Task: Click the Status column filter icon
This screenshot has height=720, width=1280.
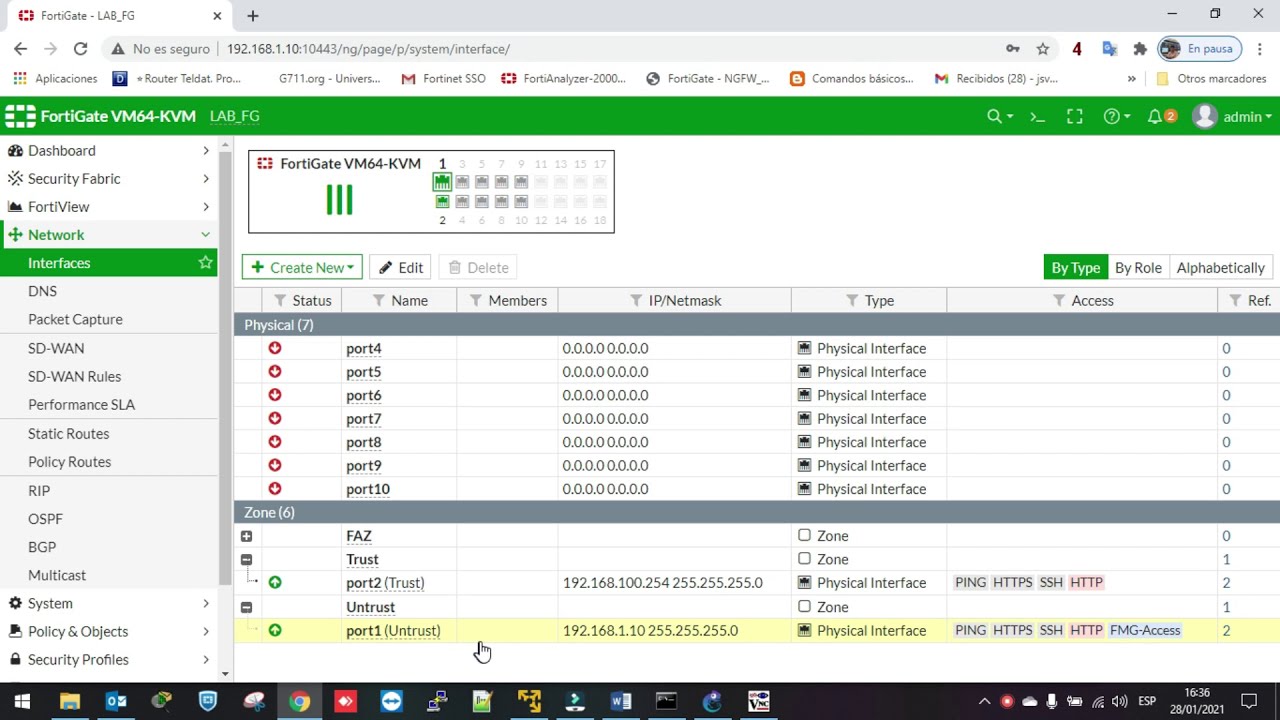Action: [x=280, y=300]
